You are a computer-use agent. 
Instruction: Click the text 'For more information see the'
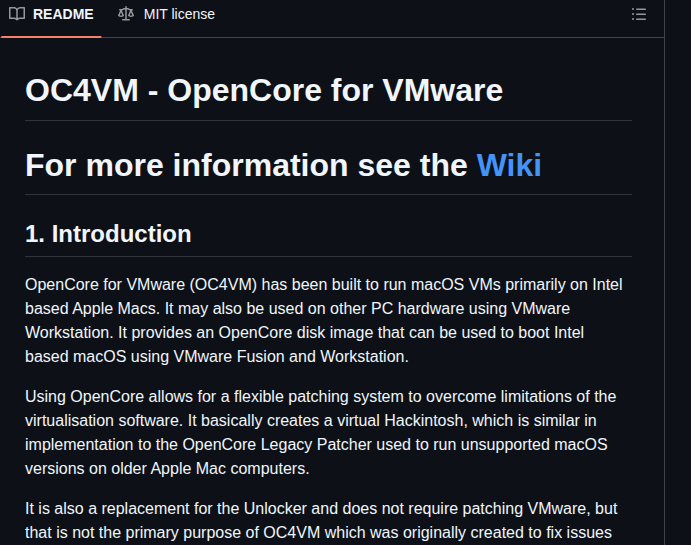(x=246, y=165)
